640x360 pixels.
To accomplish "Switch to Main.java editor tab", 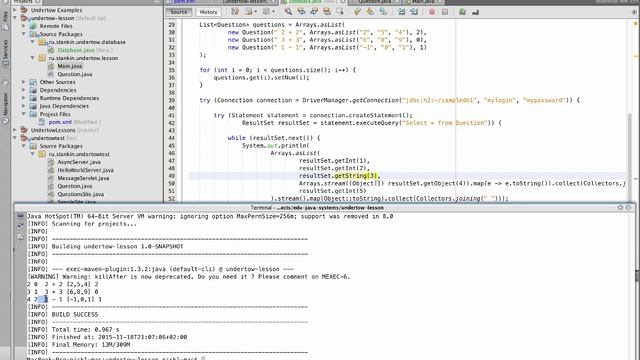I will pos(422,2).
